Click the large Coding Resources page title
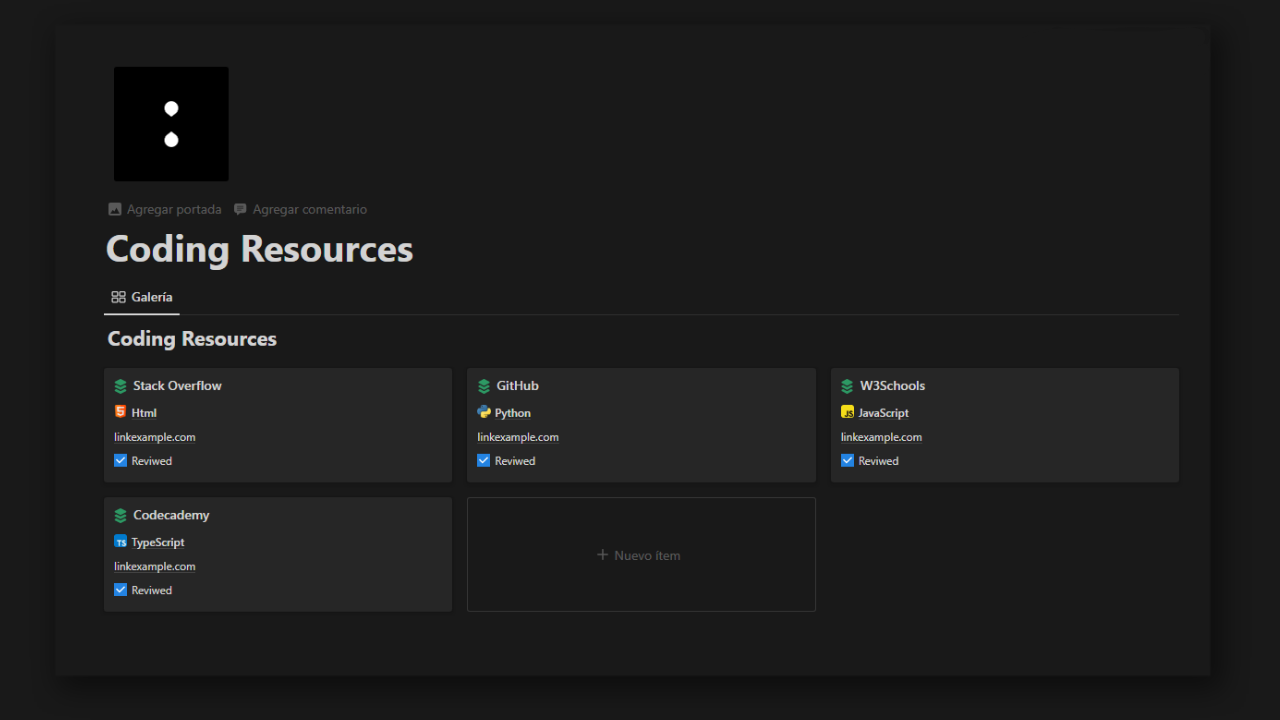This screenshot has height=720, width=1280. (260, 249)
